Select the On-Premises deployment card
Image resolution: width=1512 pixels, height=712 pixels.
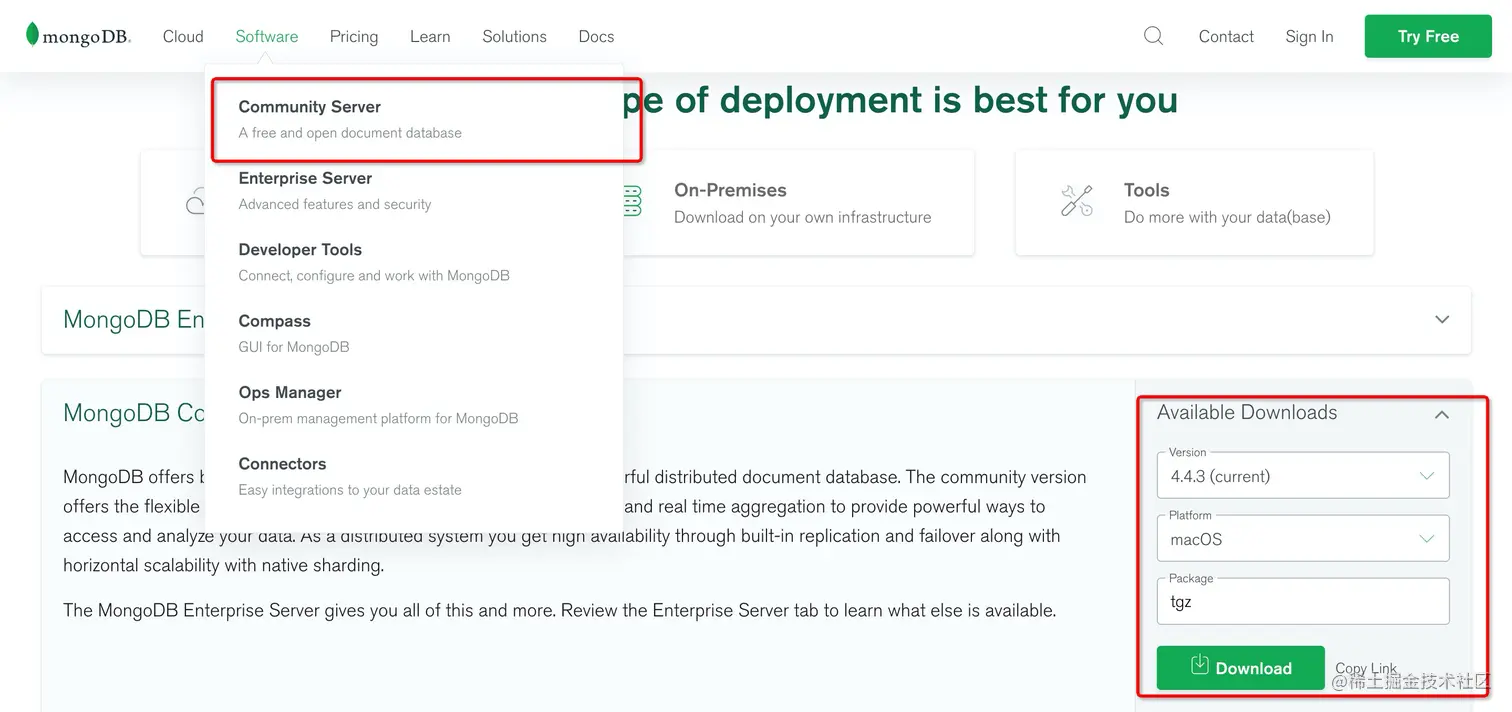click(797, 202)
